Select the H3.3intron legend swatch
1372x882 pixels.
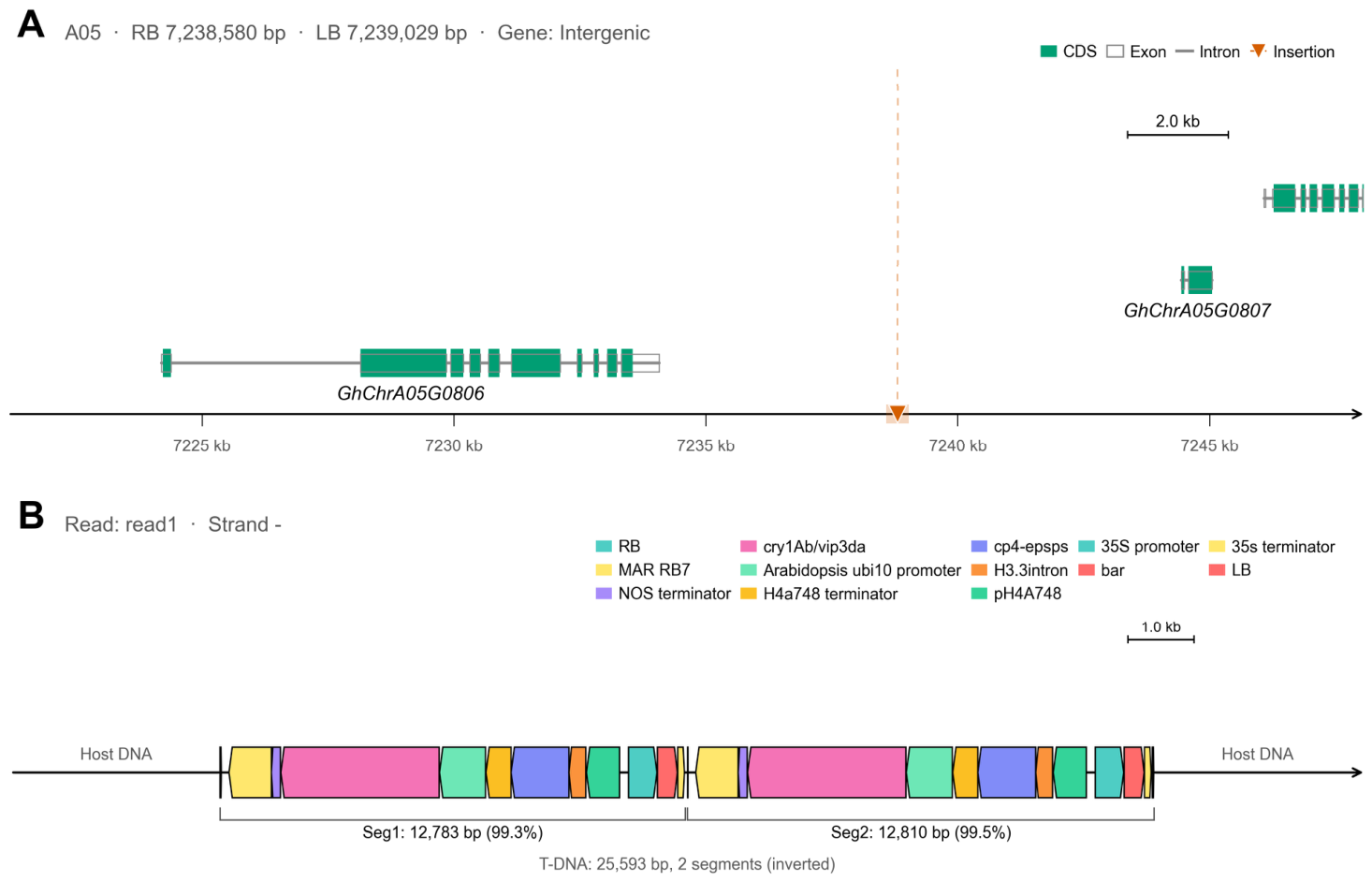[979, 569]
